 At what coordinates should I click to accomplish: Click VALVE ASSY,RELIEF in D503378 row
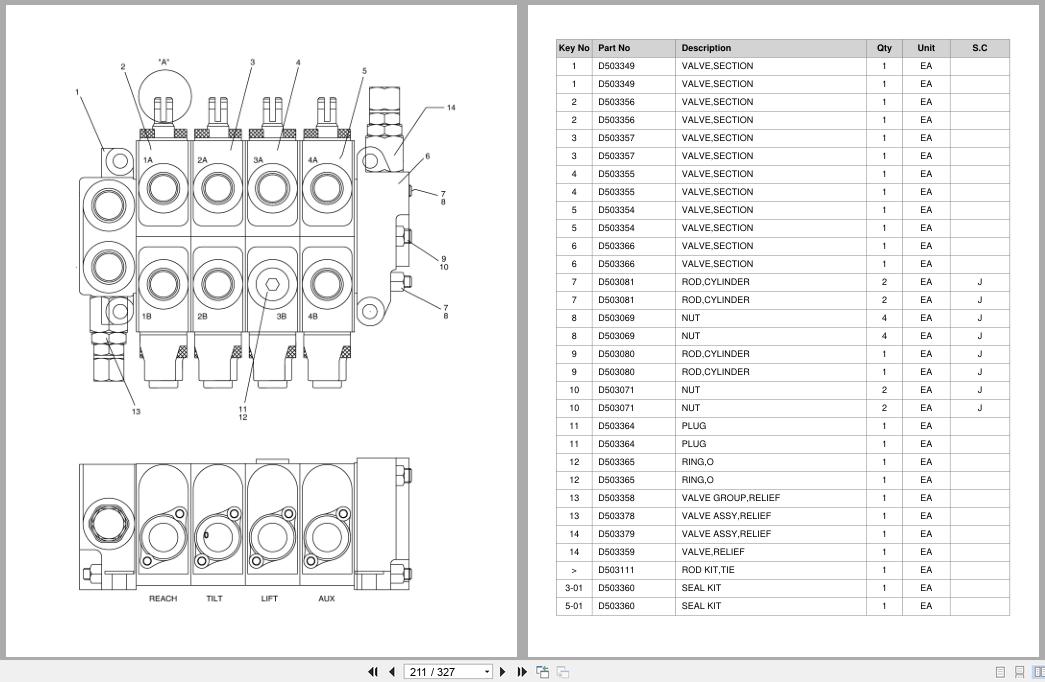tap(726, 516)
